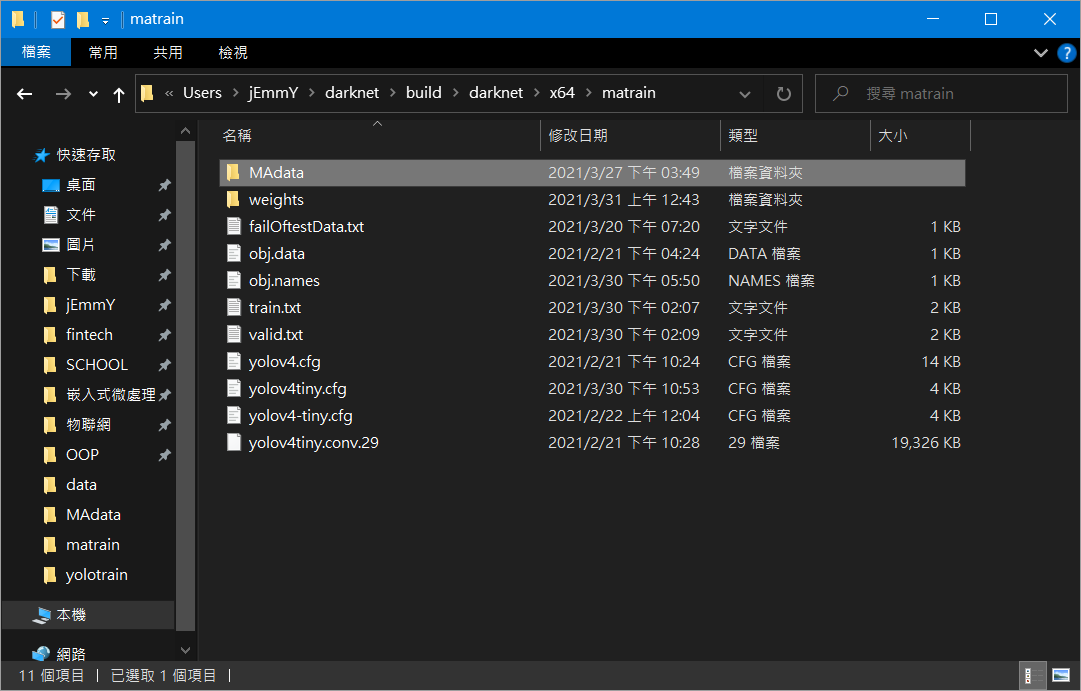This screenshot has height=691, width=1081.
Task: Click the Users breadcrumb segment
Action: [202, 93]
